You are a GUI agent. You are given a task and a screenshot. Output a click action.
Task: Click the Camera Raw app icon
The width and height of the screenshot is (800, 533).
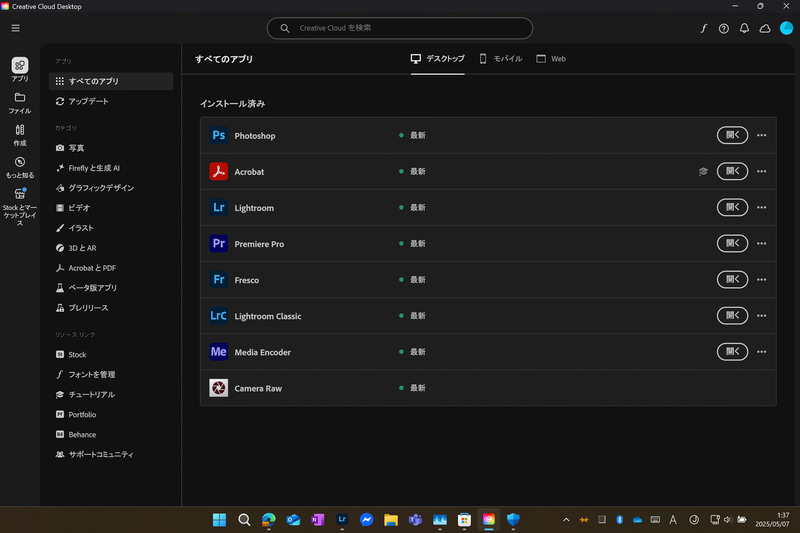click(218, 388)
